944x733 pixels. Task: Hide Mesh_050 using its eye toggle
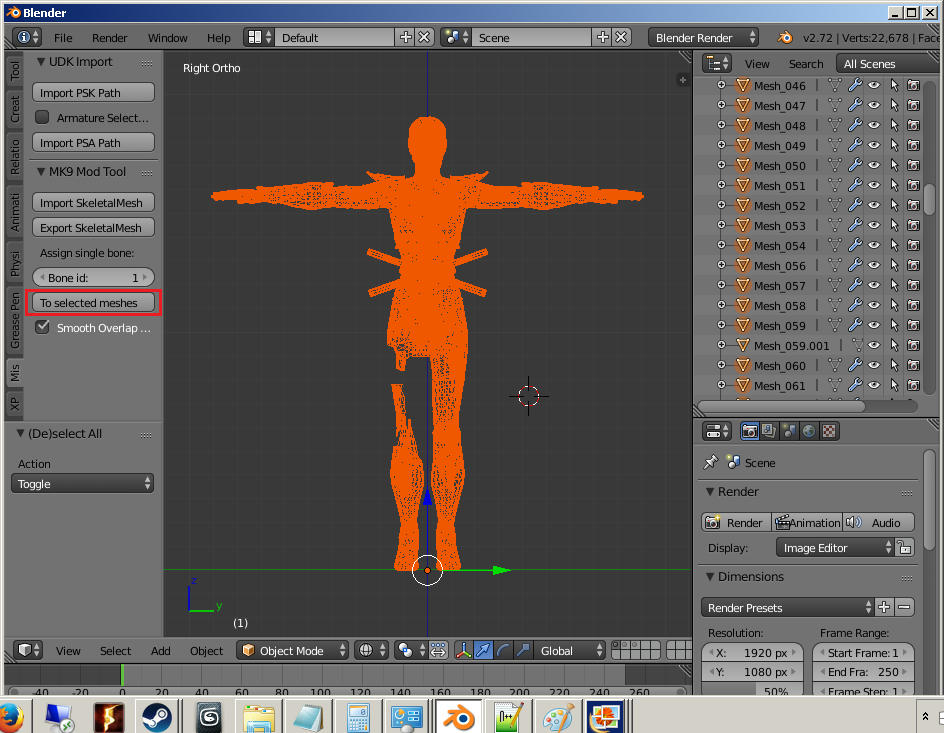(x=874, y=165)
